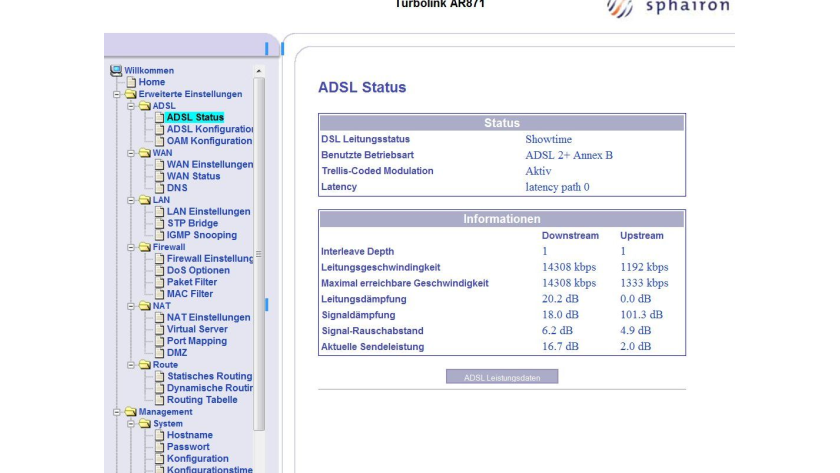Click the page icon beside Home

(131, 82)
